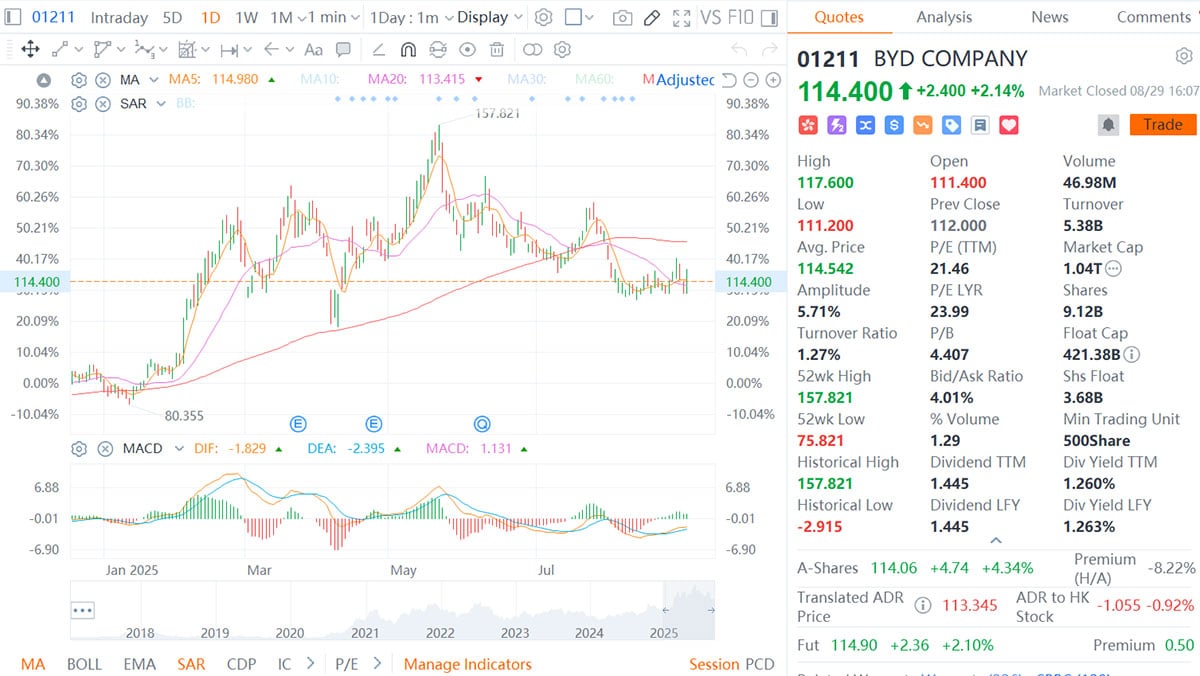Expand the MACD indicator selector
Viewport: 1200px width, 676px height.
(x=180, y=448)
